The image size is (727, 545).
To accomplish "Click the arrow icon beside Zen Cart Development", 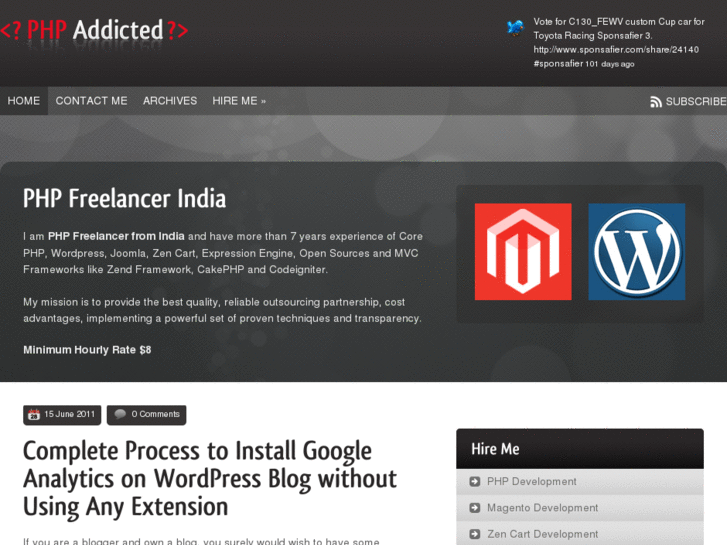I will coord(474,534).
